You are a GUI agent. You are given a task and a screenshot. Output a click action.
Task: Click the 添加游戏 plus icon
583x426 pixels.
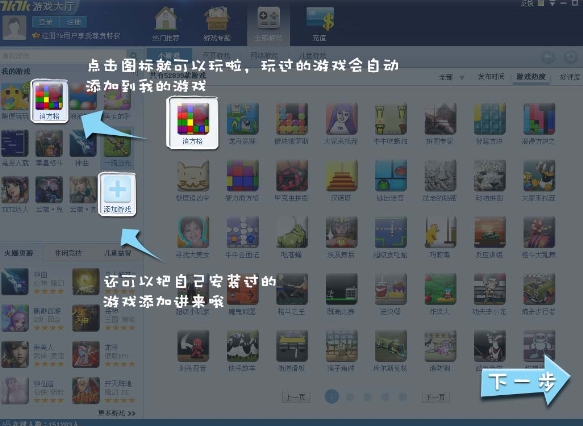[117, 194]
